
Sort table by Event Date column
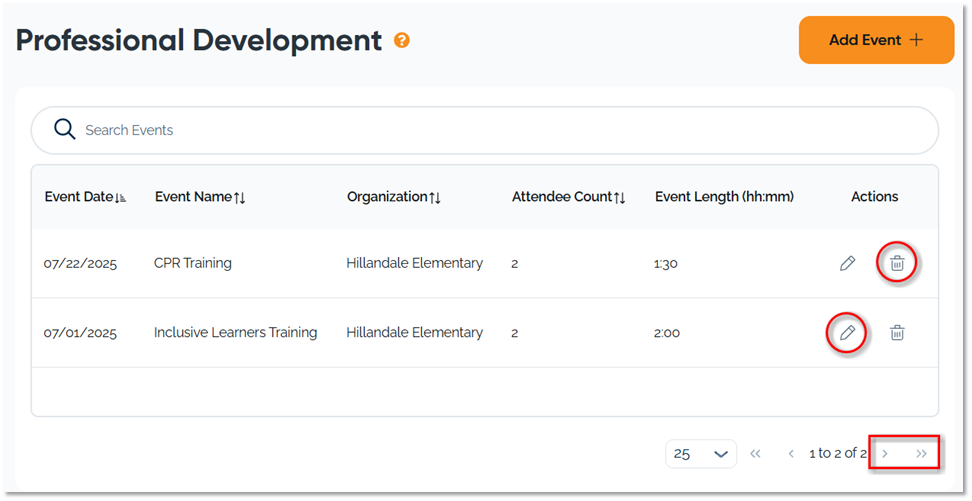(x=85, y=197)
